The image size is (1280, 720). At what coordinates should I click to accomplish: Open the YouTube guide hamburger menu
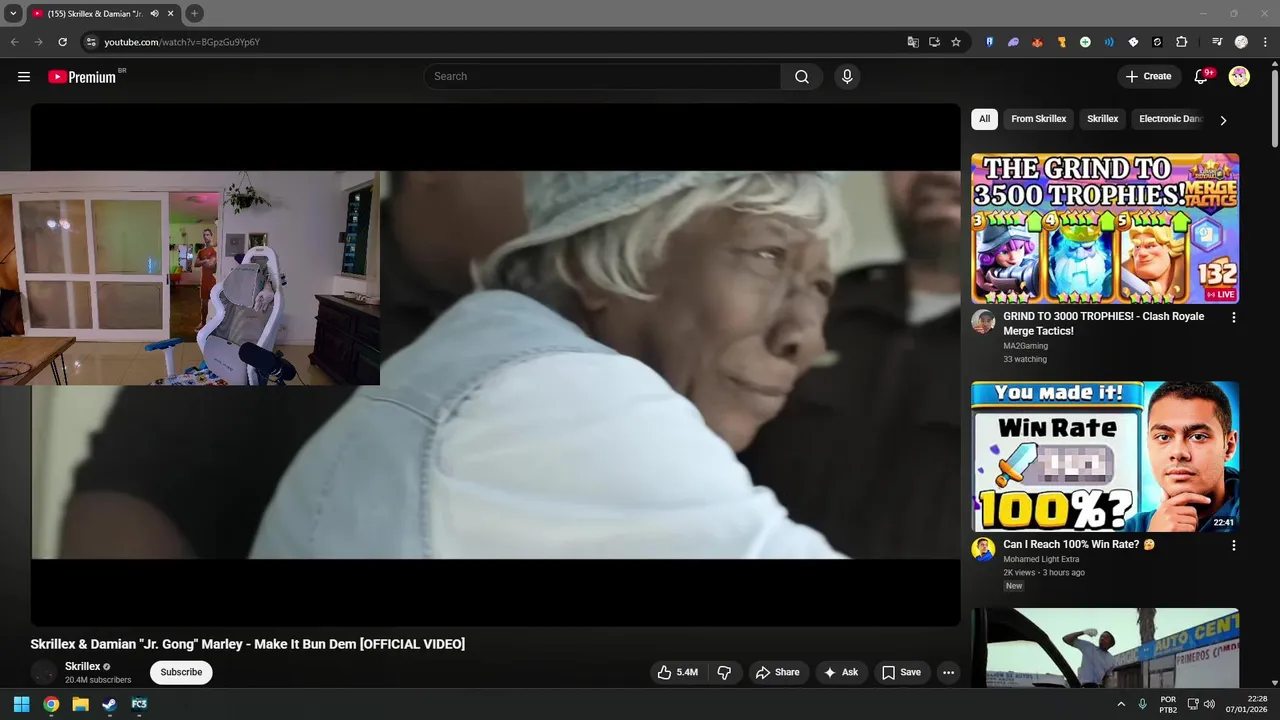tap(24, 77)
